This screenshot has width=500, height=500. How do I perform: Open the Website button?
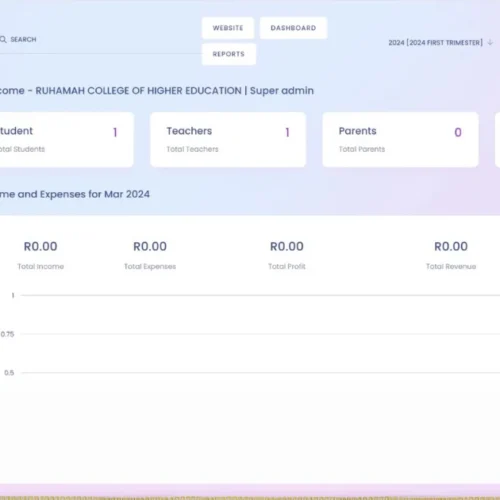228,28
